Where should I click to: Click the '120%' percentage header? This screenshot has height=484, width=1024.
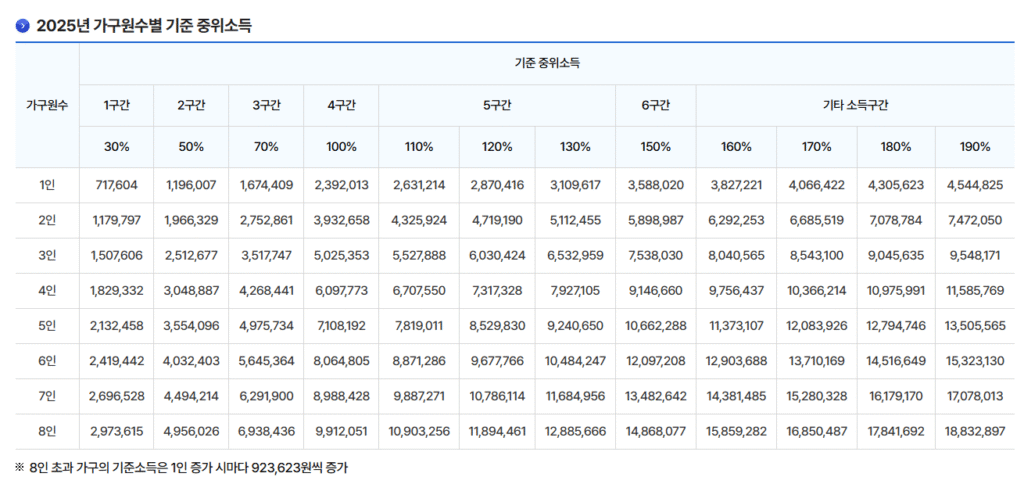497,147
